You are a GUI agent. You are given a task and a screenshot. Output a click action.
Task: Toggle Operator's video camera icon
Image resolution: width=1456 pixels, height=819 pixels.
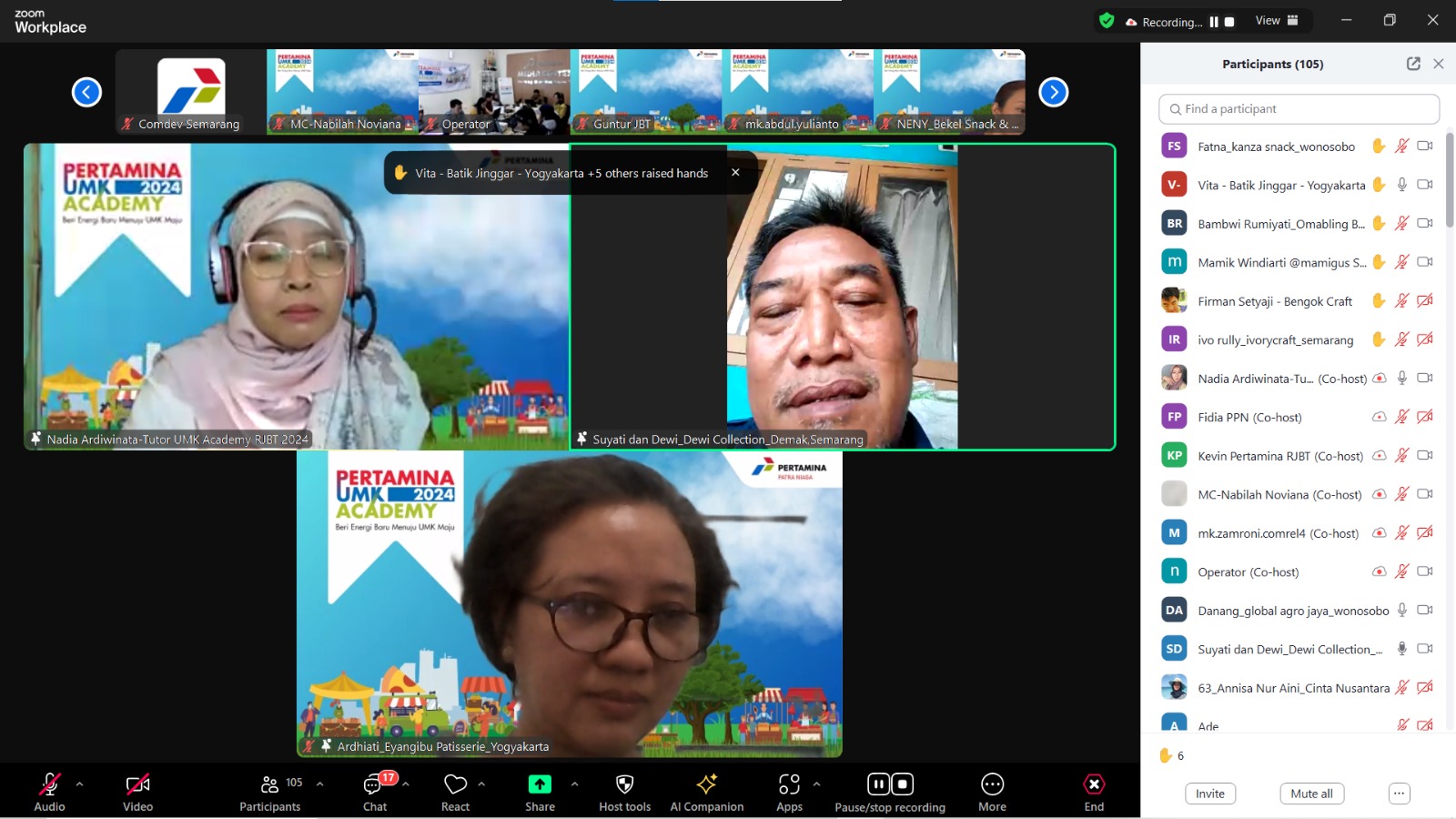1425,571
